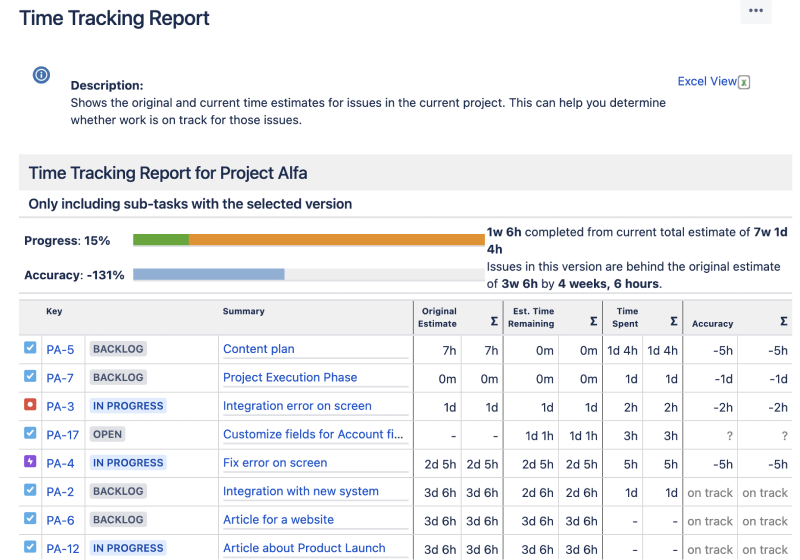
Task: Open issue key PA-6
Action: pos(60,521)
